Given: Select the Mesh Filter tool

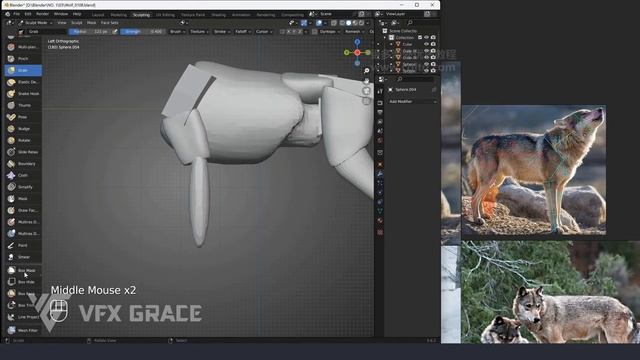Looking at the screenshot, I should click(23, 330).
